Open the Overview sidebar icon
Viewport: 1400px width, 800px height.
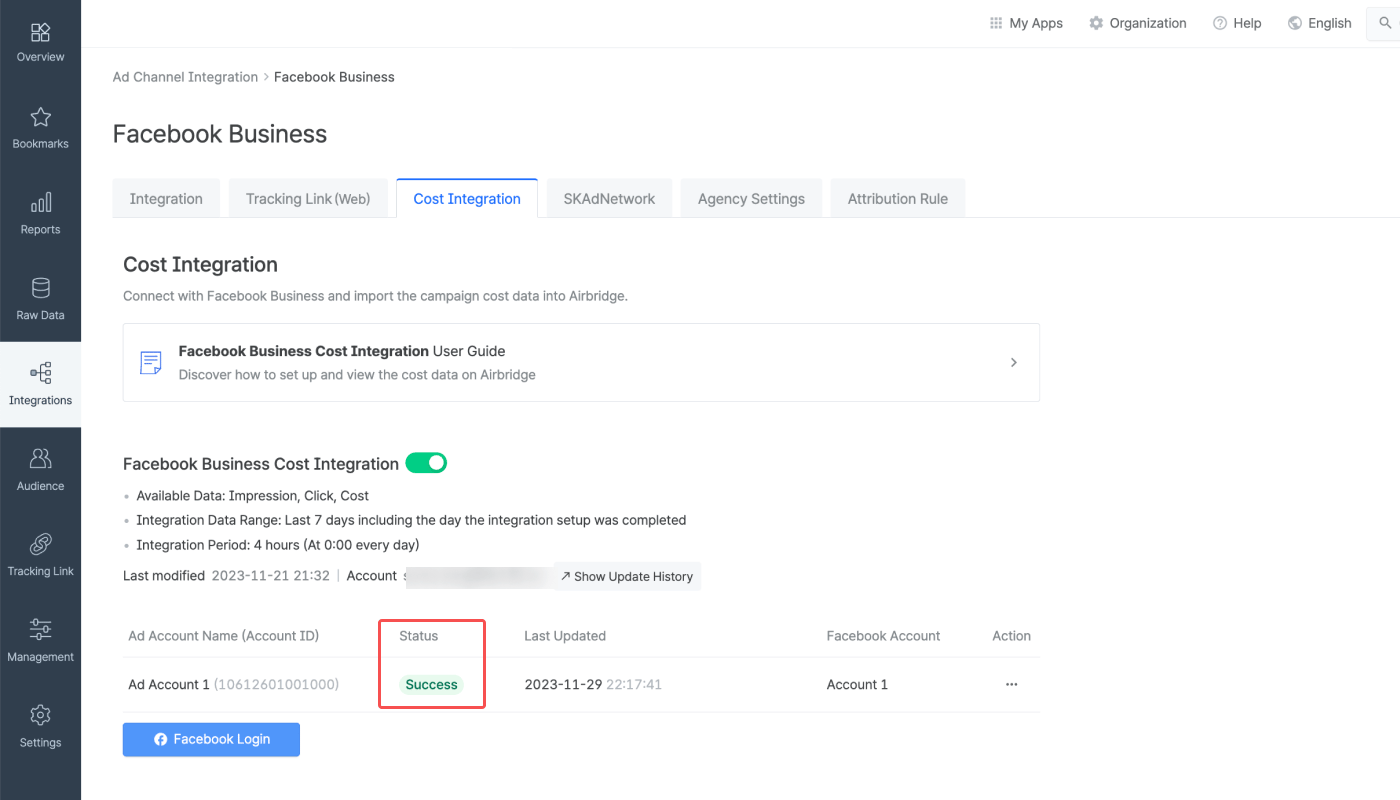click(x=40, y=33)
